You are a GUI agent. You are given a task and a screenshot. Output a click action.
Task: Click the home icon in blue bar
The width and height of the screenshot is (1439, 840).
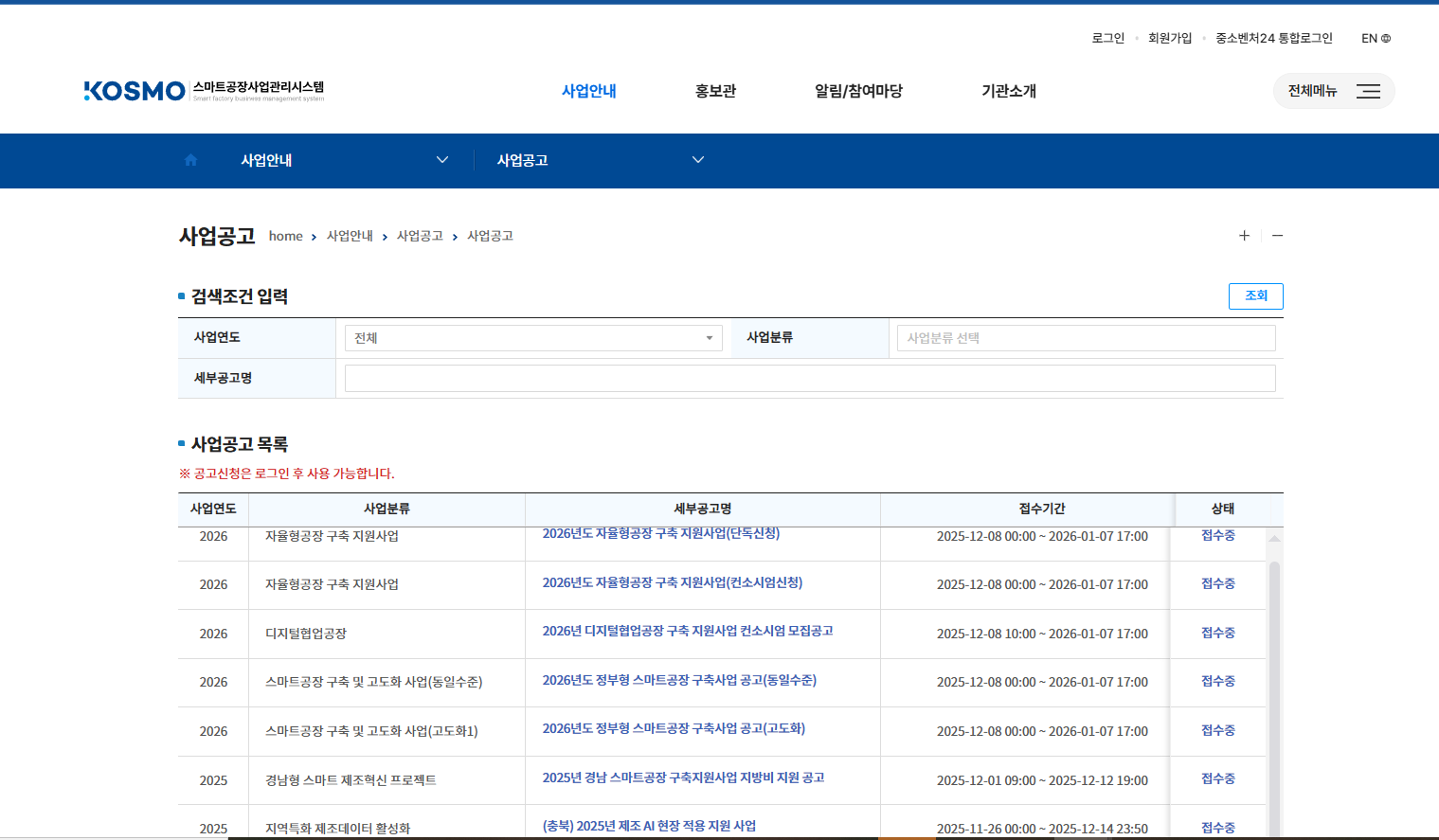(190, 160)
